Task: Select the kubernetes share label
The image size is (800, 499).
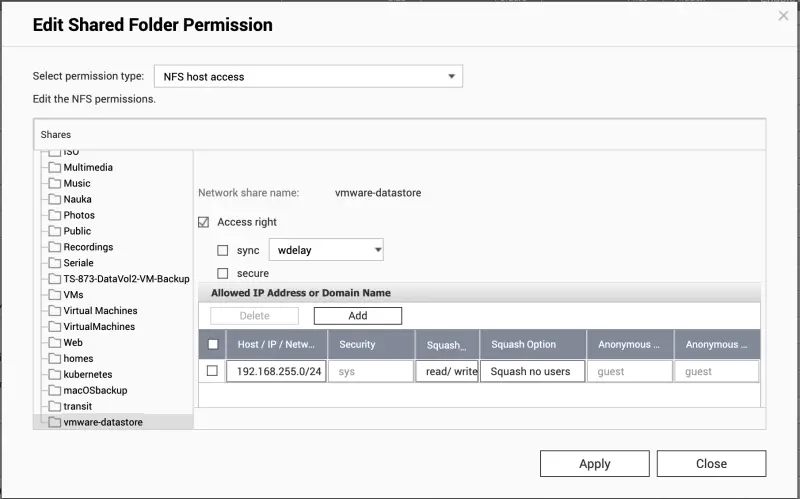Action: [x=88, y=374]
